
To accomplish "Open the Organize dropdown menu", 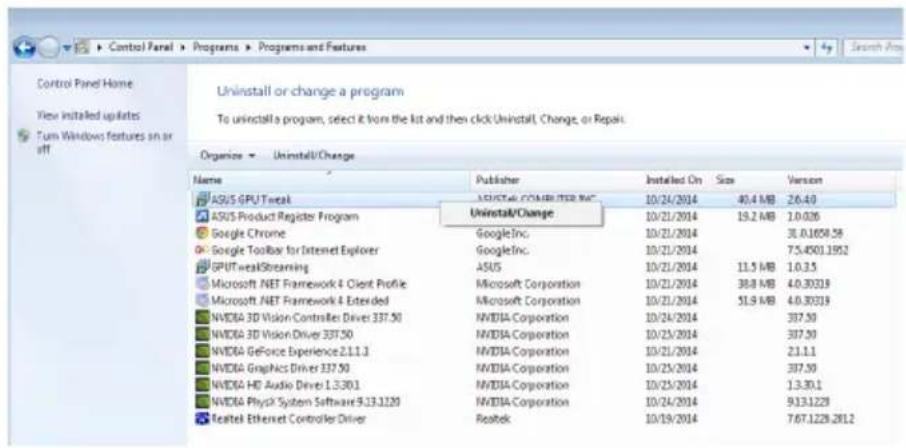I will tap(228, 156).
